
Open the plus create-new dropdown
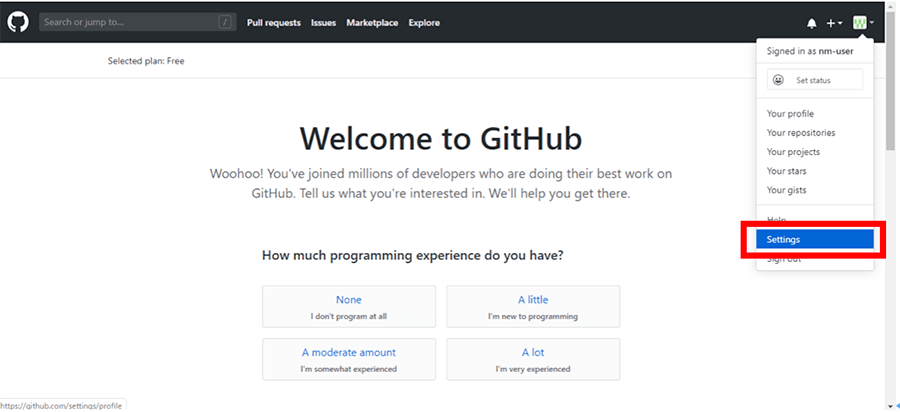[834, 23]
